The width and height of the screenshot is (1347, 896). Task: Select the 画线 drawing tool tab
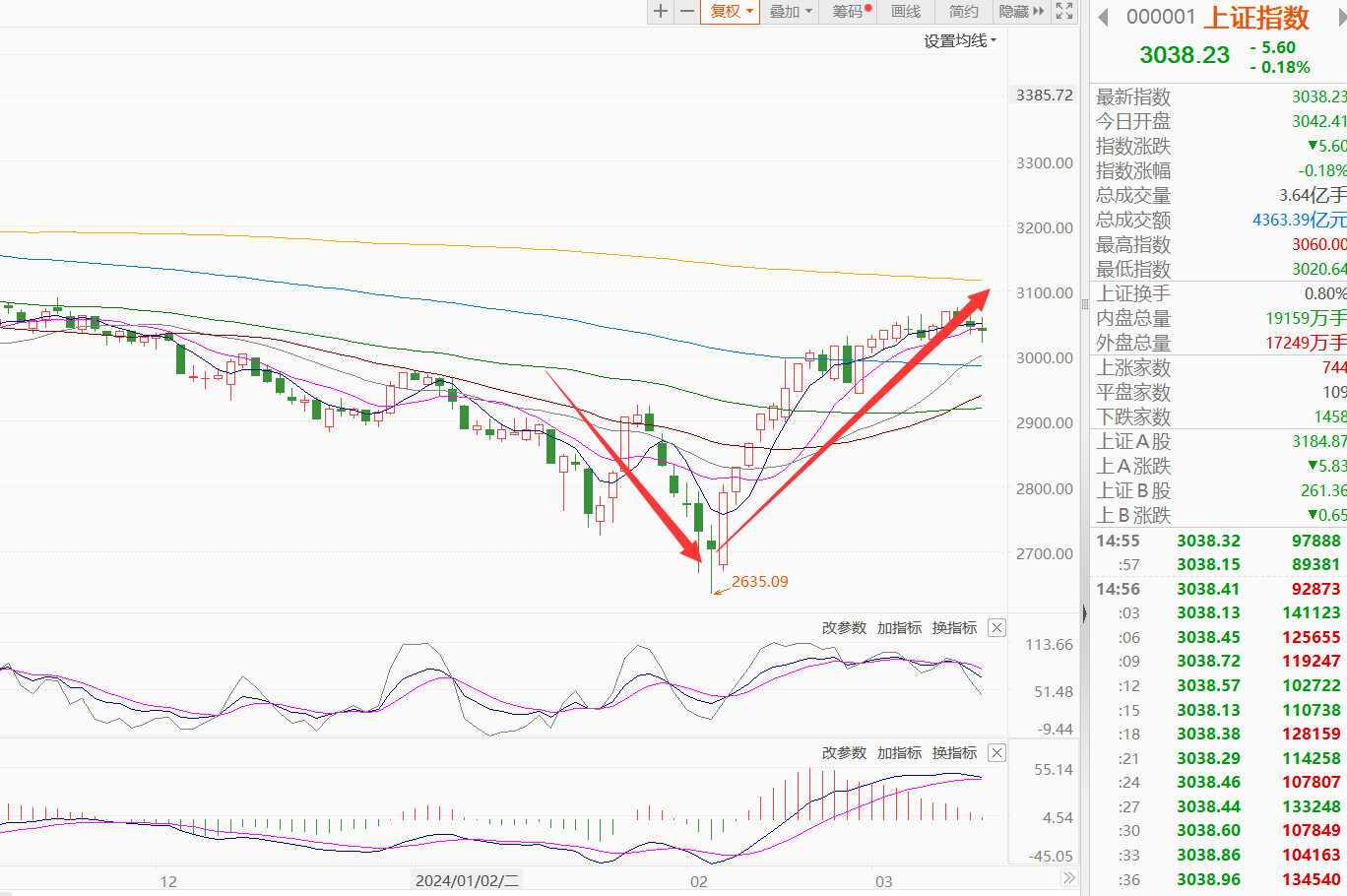[906, 12]
